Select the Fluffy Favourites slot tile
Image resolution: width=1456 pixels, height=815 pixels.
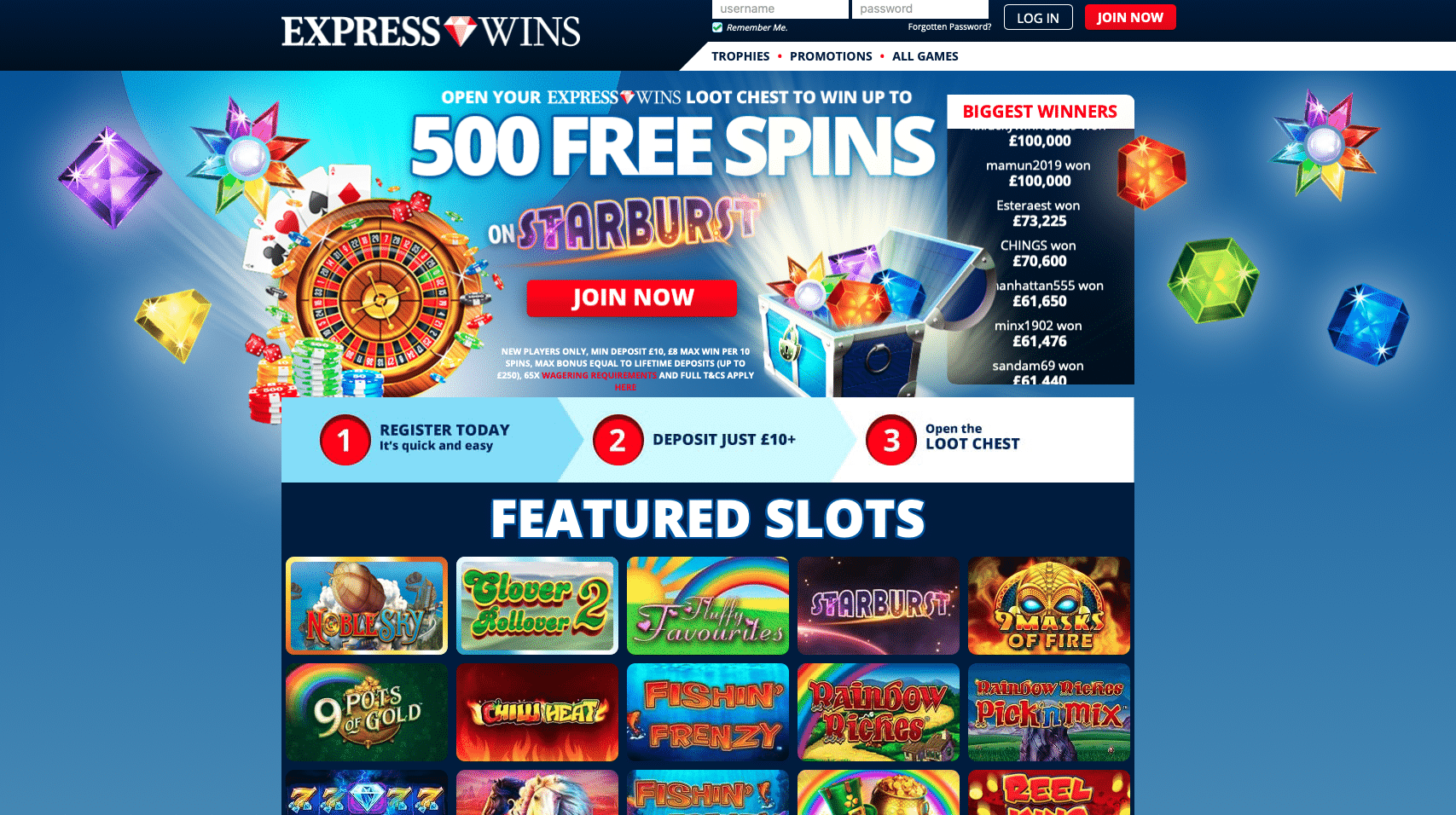[708, 605]
